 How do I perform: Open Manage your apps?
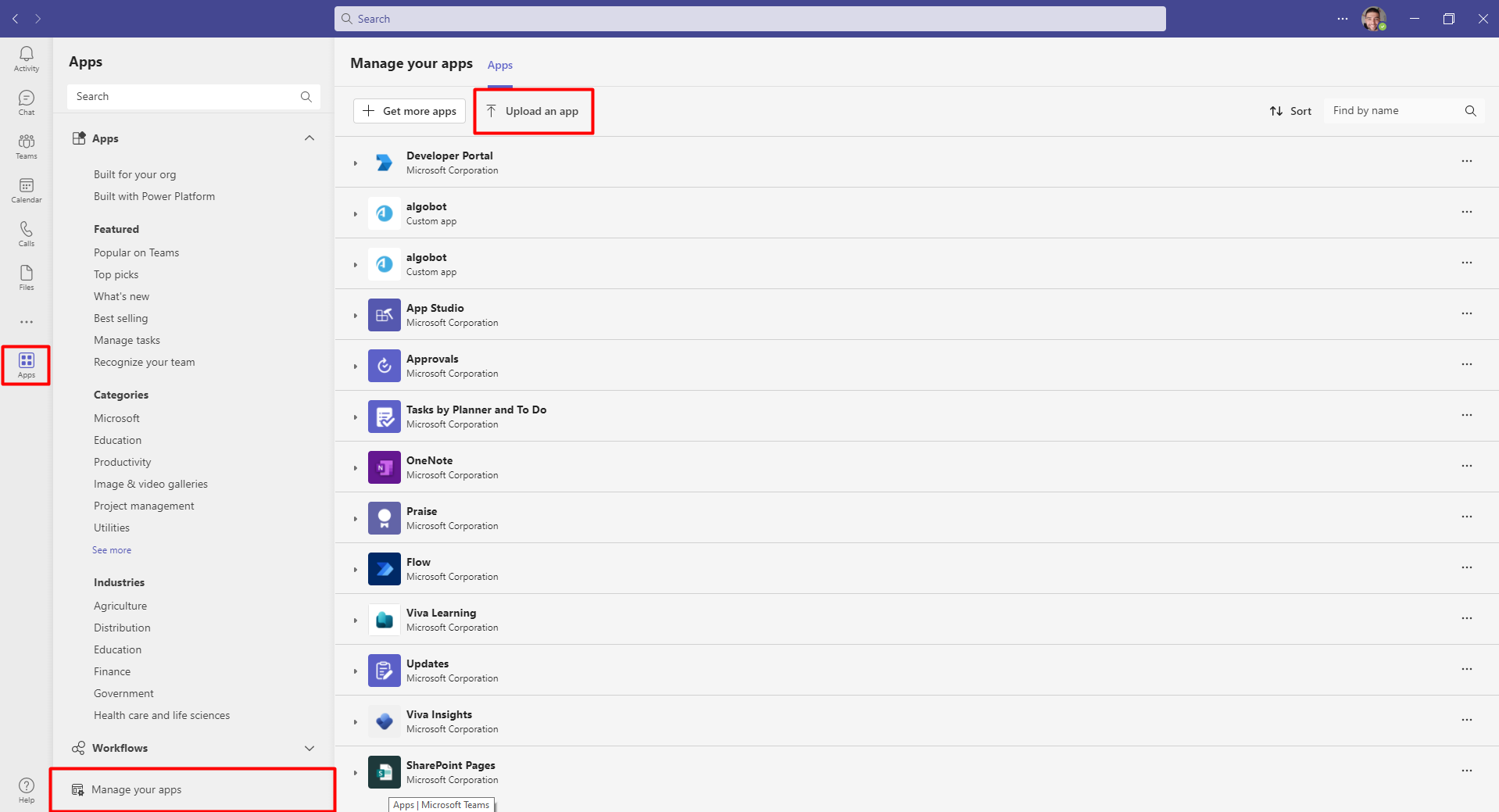coord(136,789)
